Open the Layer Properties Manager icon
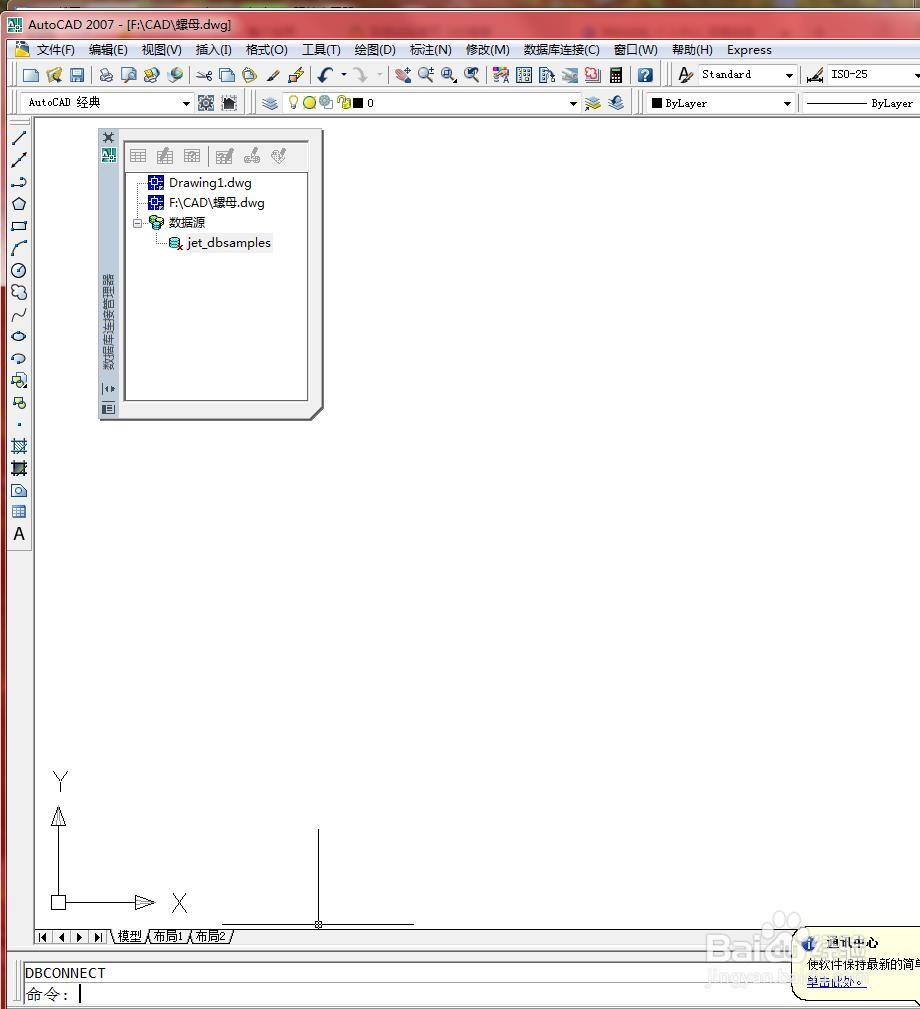The image size is (920, 1009). click(270, 103)
